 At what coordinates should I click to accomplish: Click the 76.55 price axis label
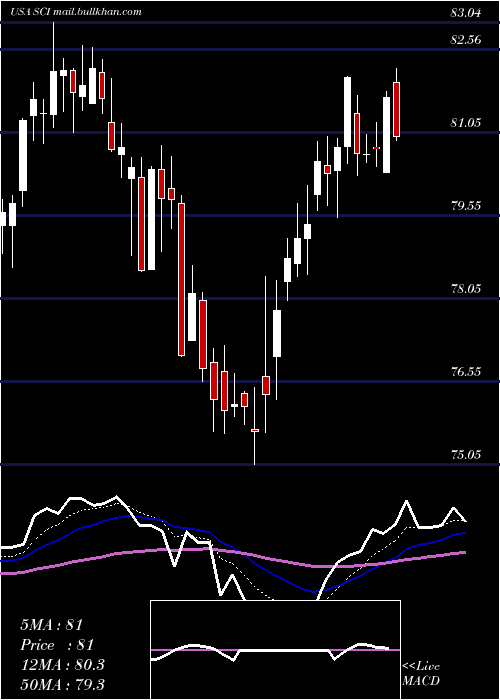click(x=466, y=372)
